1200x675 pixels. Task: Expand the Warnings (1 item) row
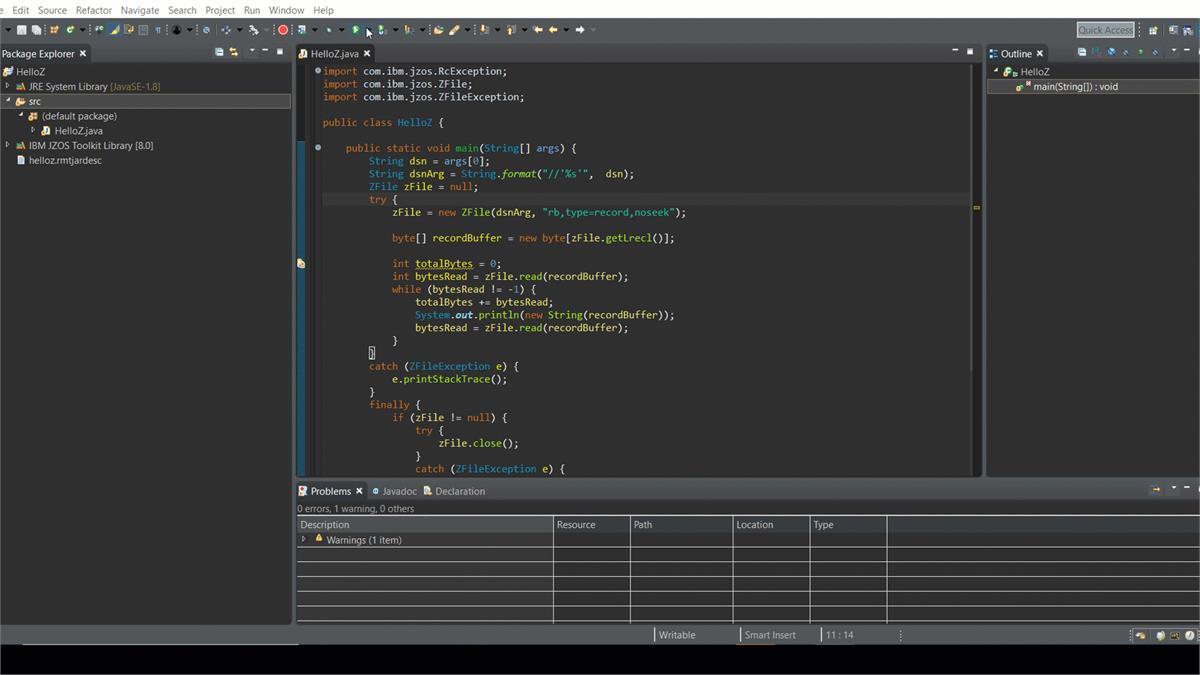pos(304,540)
